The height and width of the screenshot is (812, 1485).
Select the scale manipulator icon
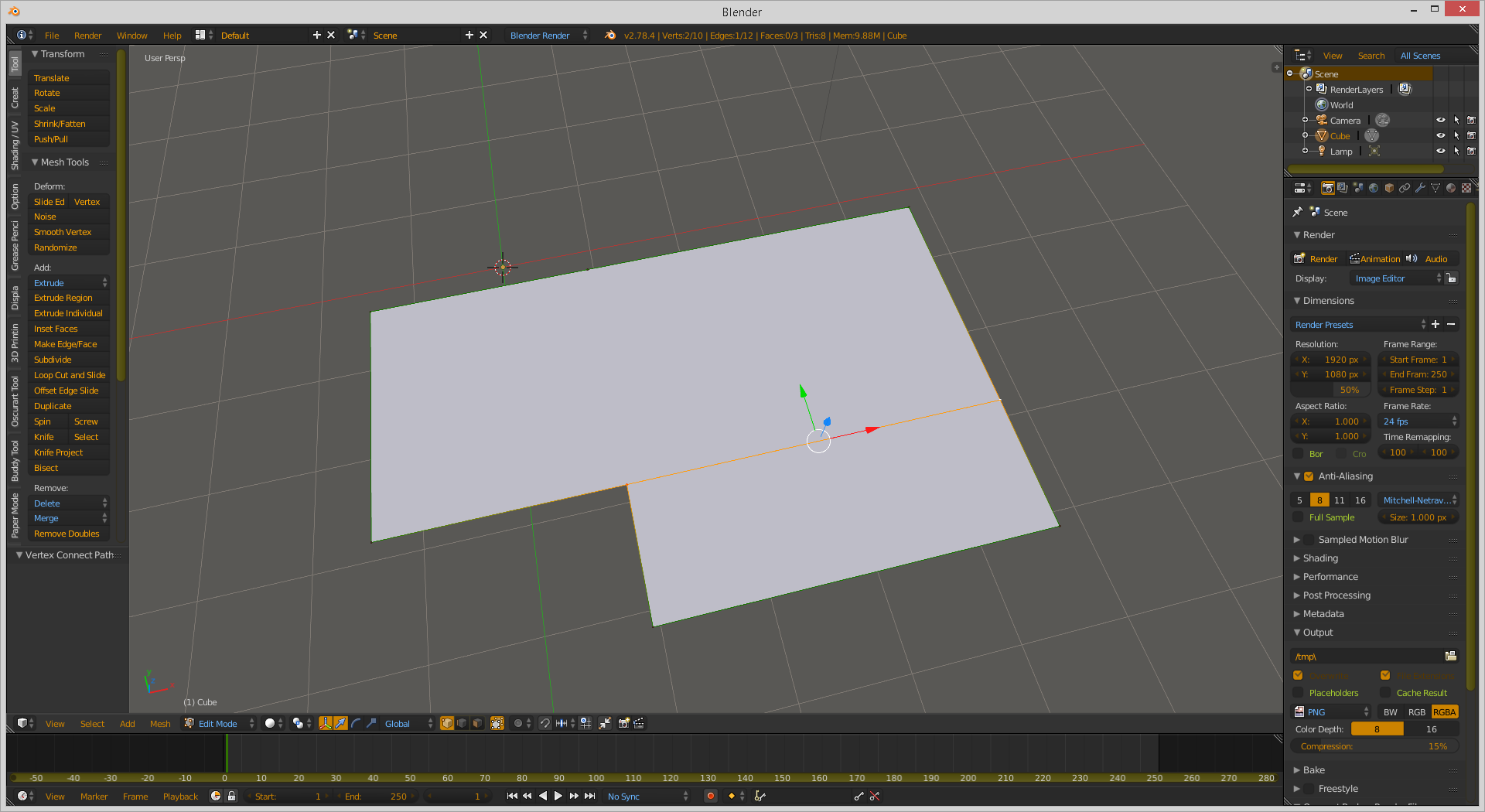click(371, 723)
